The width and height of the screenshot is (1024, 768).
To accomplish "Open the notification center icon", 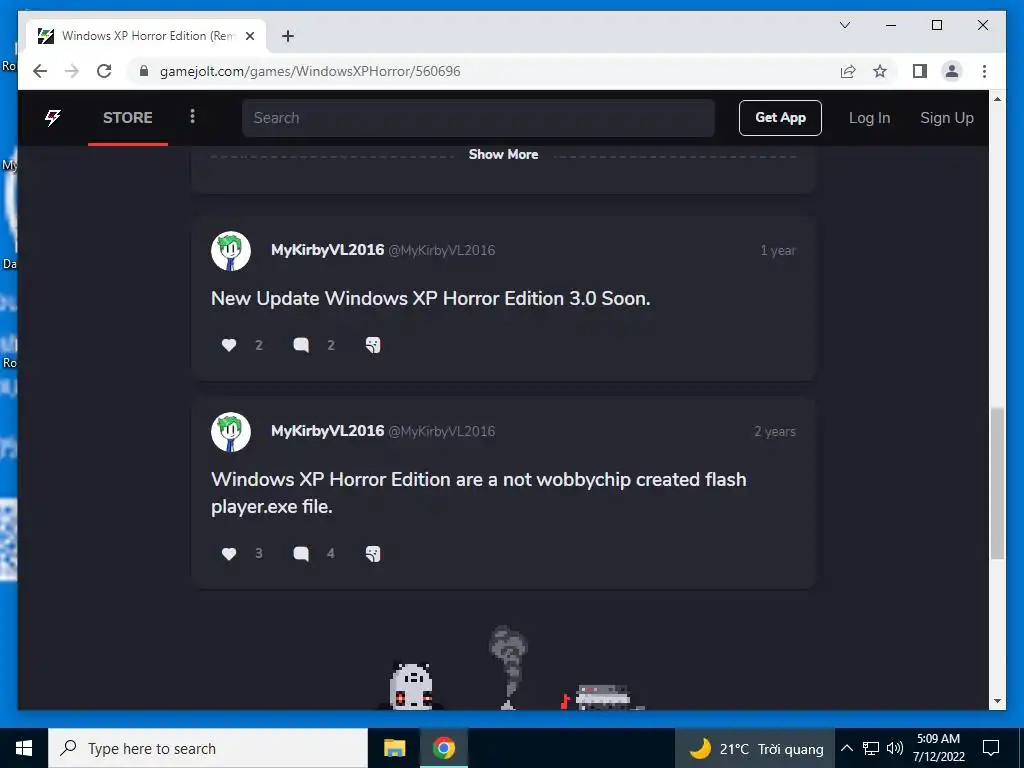I will (991, 748).
